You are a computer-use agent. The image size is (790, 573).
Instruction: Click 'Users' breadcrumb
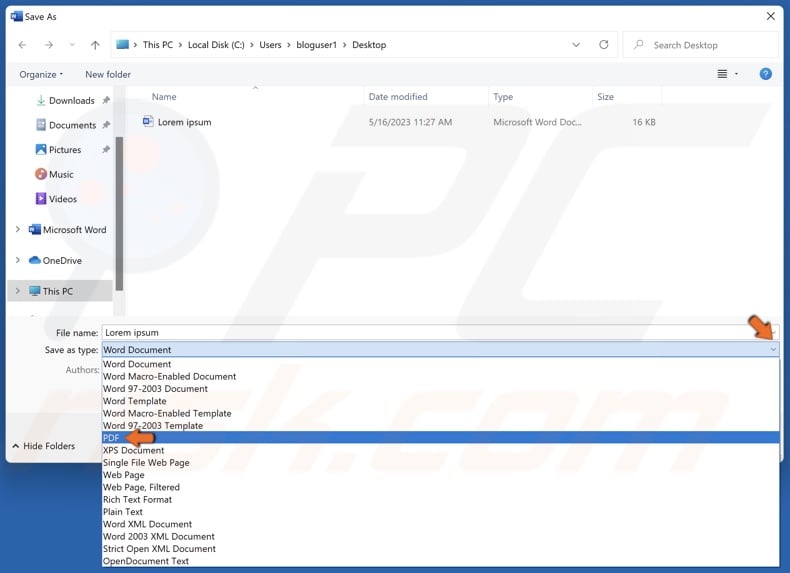click(270, 45)
